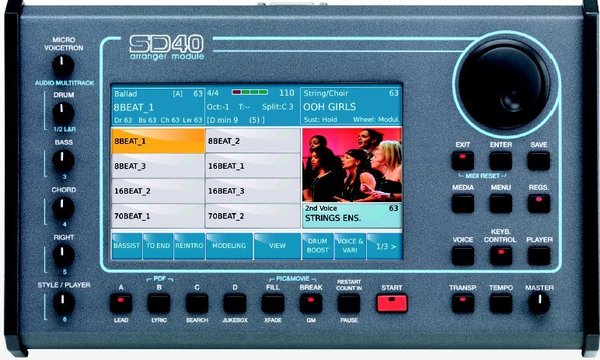Toggle the DRUM BOOST function
The height and width of the screenshot is (360, 600).
pos(318,246)
